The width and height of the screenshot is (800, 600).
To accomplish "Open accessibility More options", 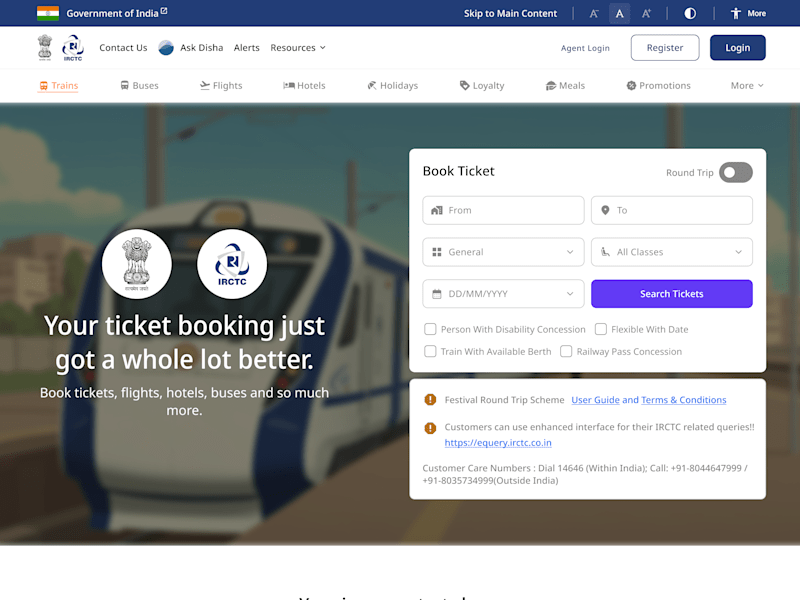I will click(x=748, y=14).
